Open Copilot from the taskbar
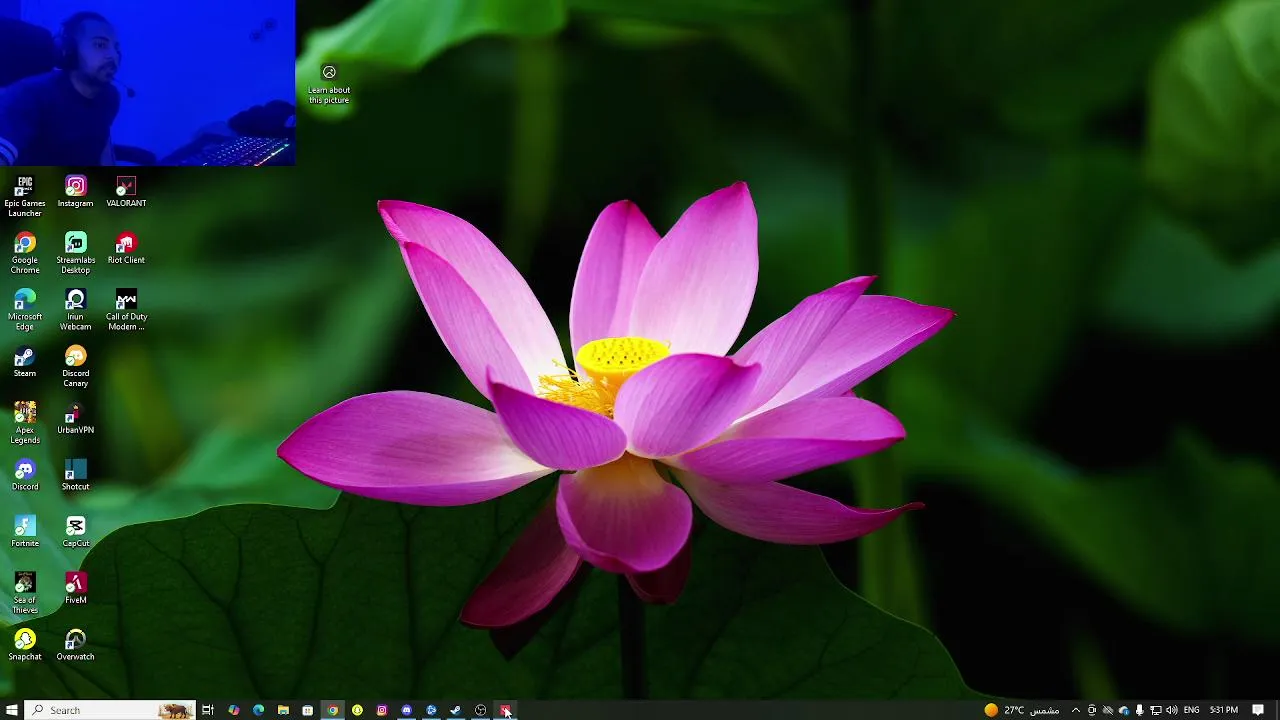This screenshot has height=720, width=1280. [233, 710]
